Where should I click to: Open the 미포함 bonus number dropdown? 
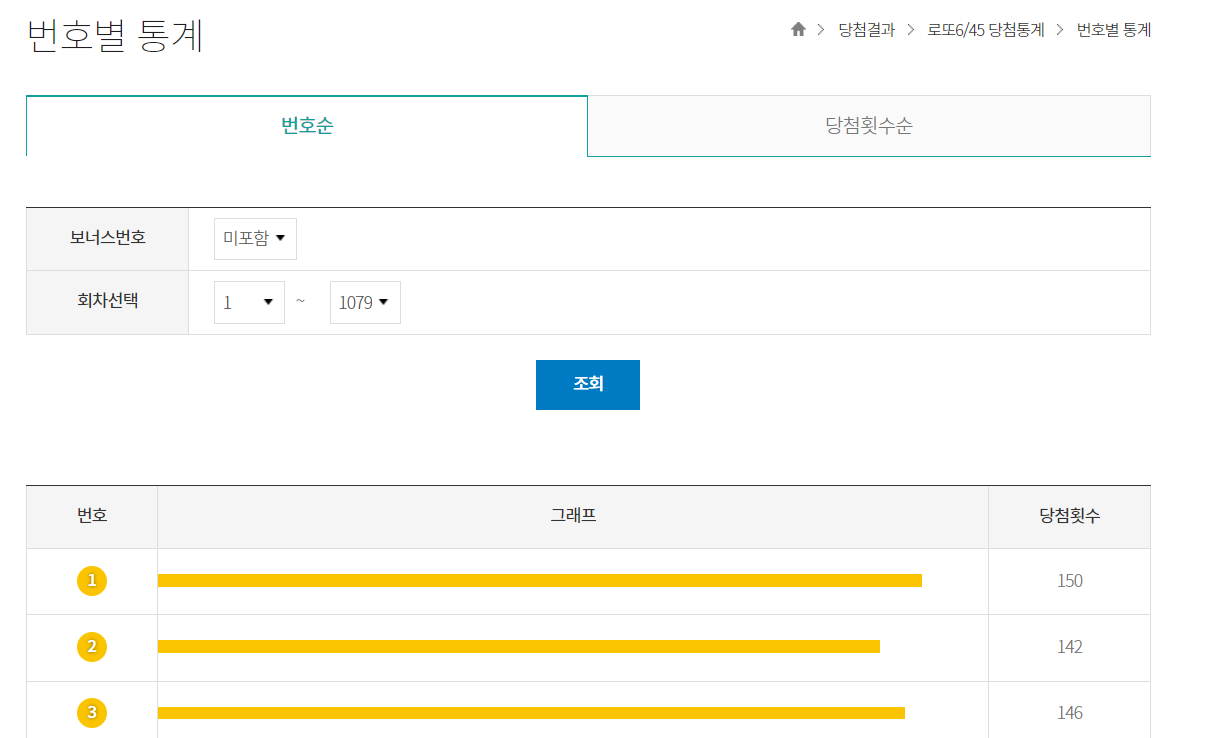tap(254, 238)
